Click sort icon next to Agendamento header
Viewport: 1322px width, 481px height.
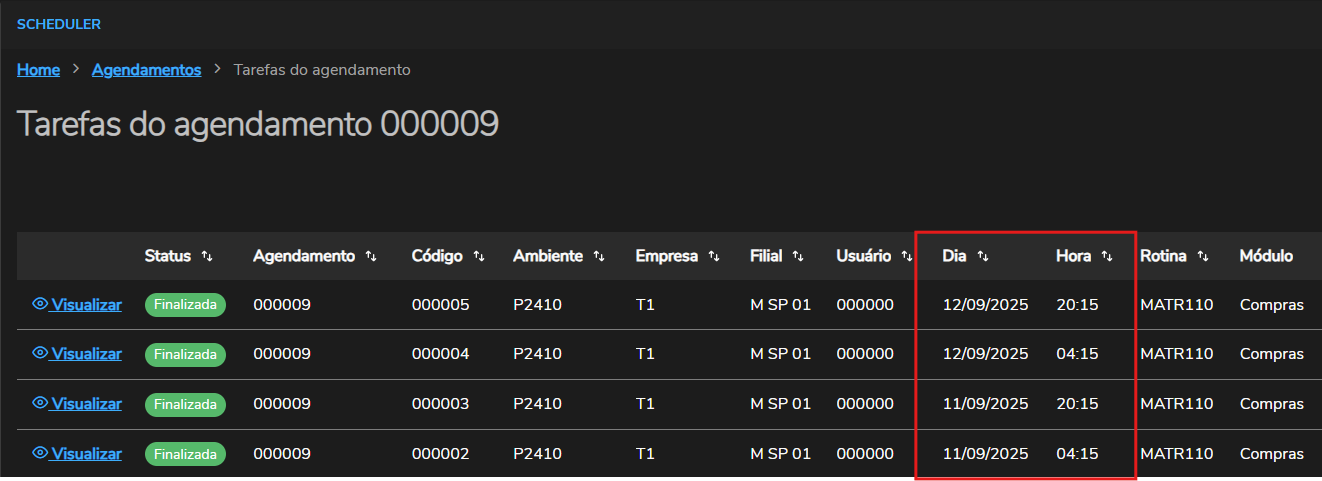371,256
